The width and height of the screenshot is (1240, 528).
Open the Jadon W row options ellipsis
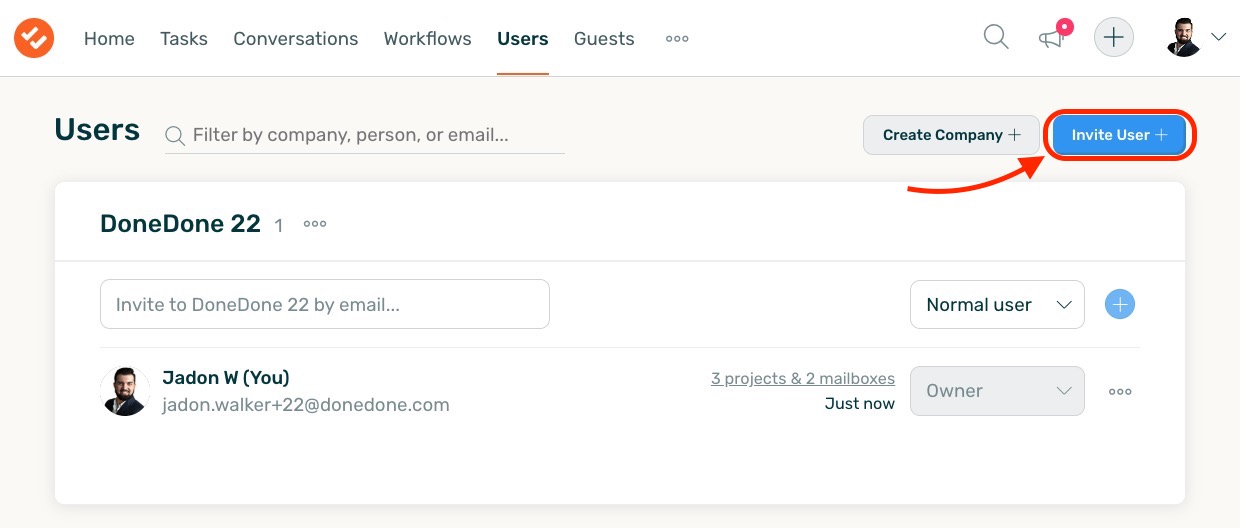pos(1120,391)
